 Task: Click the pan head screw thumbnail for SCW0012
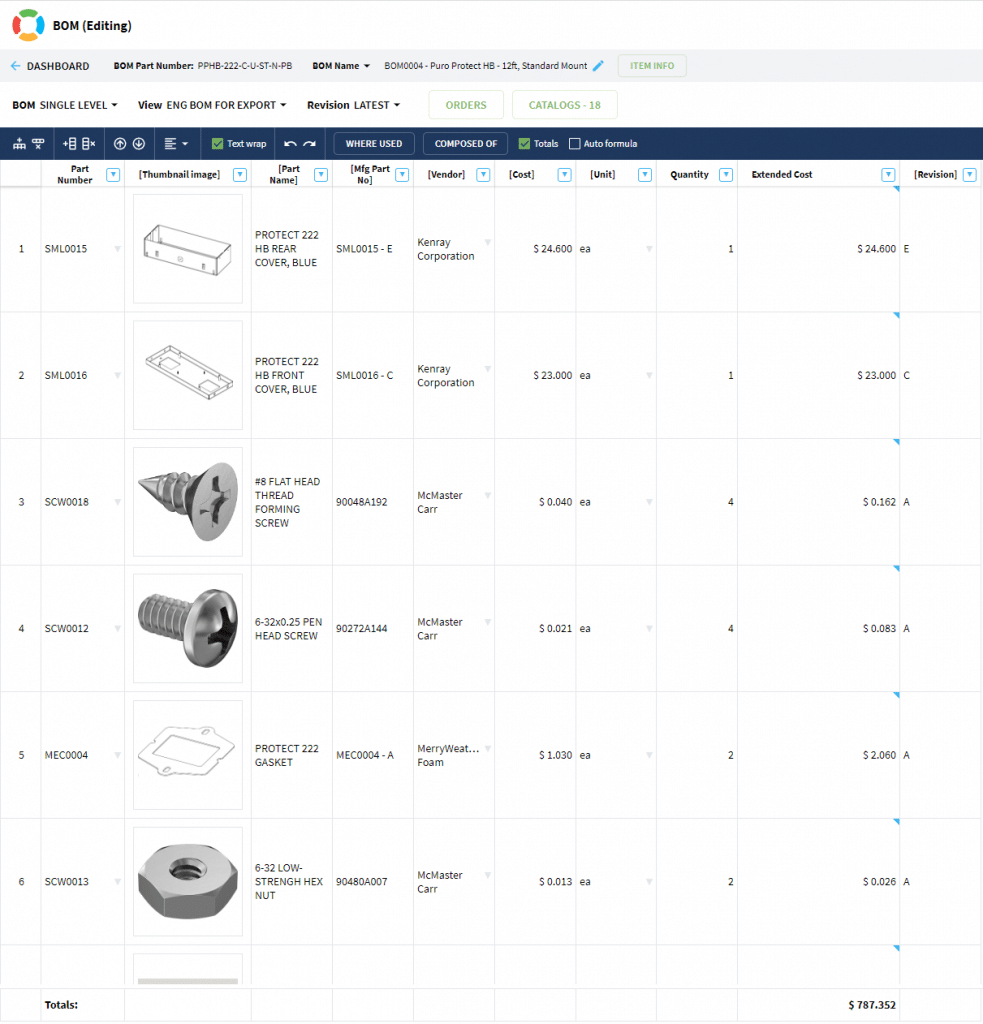(x=188, y=629)
